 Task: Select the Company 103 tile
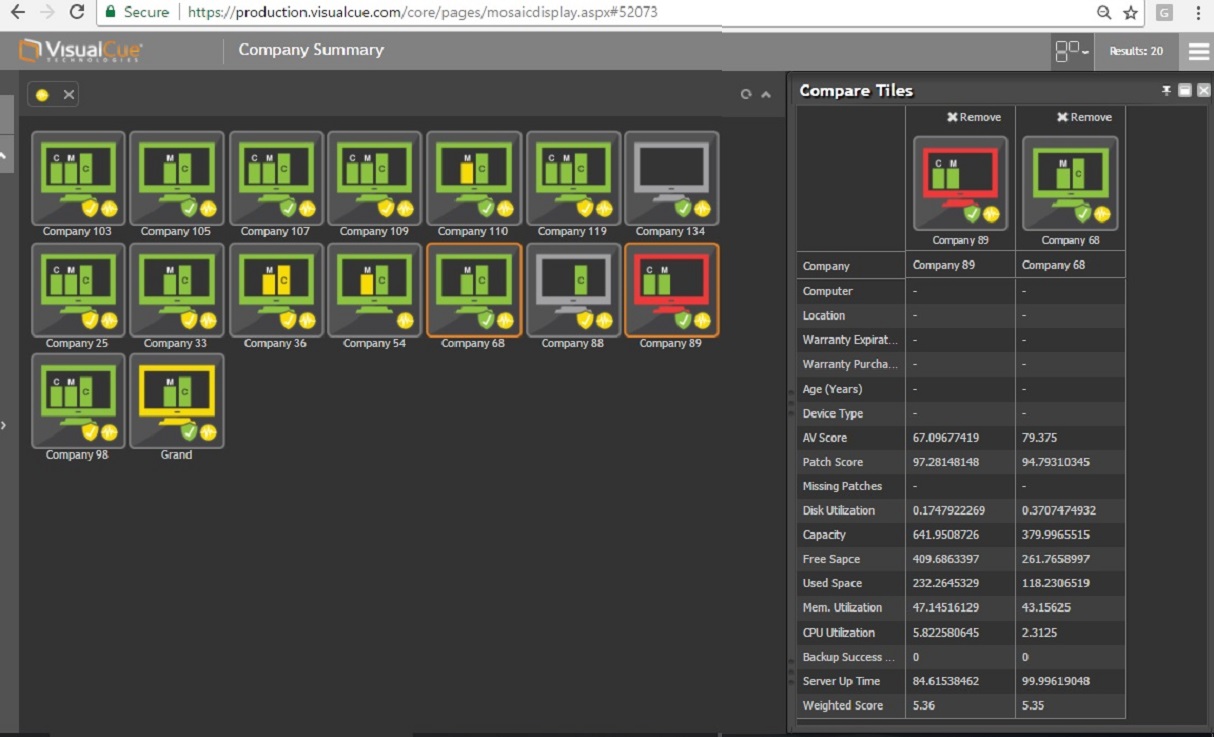78,178
